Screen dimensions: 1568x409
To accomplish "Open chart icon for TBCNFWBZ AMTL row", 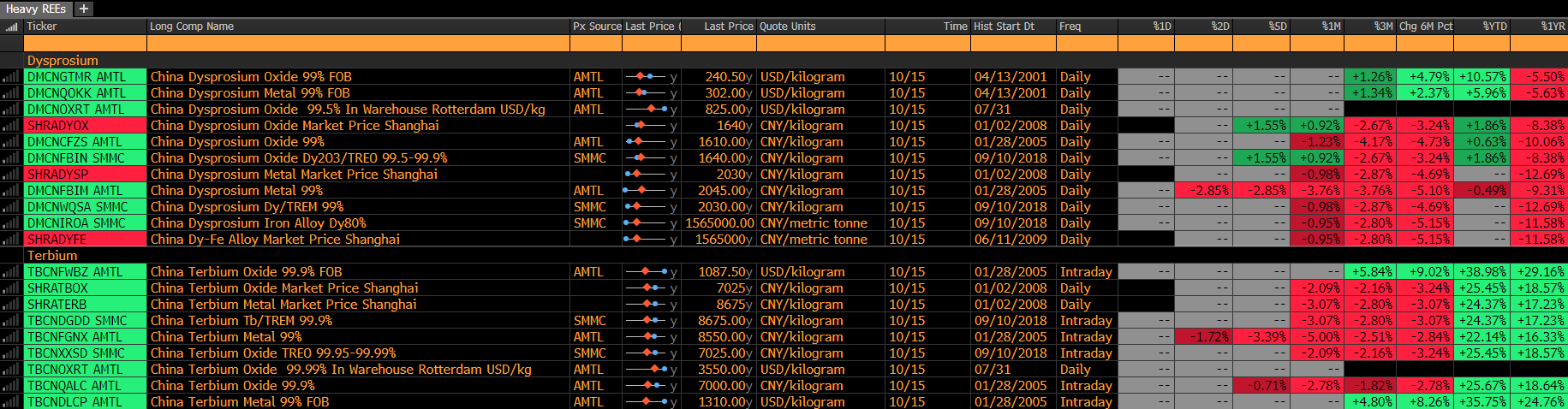I will [11, 272].
